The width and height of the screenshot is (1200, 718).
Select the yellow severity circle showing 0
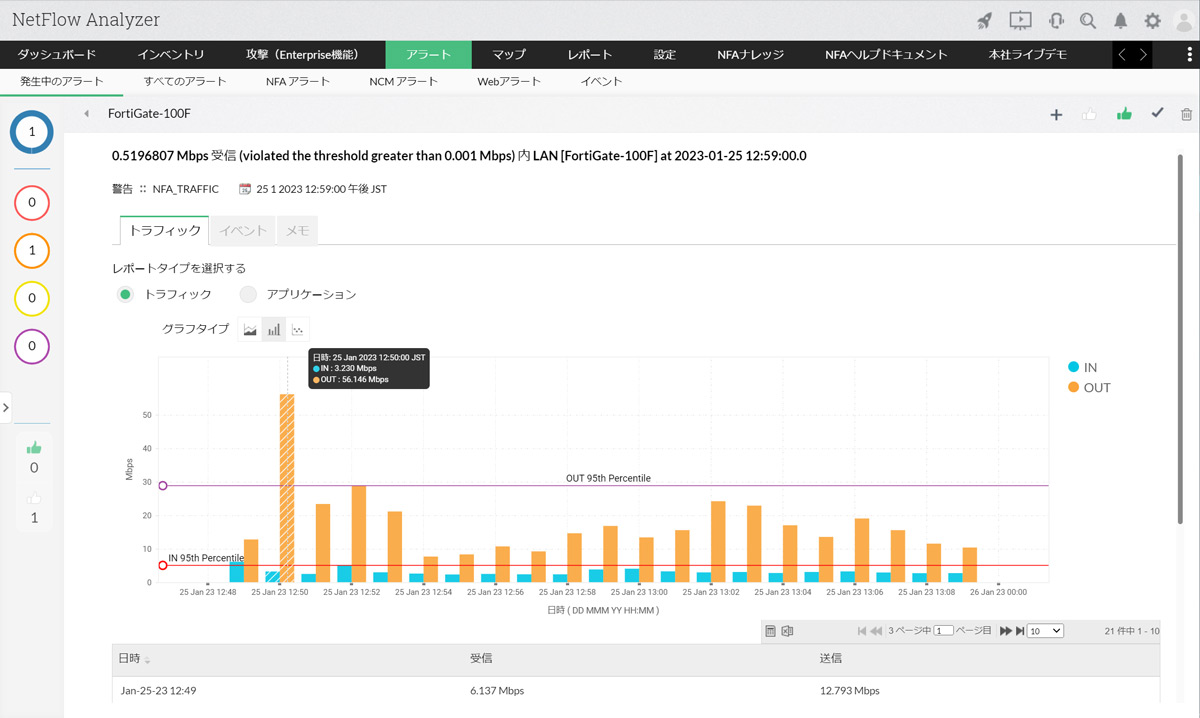pyautogui.click(x=32, y=298)
